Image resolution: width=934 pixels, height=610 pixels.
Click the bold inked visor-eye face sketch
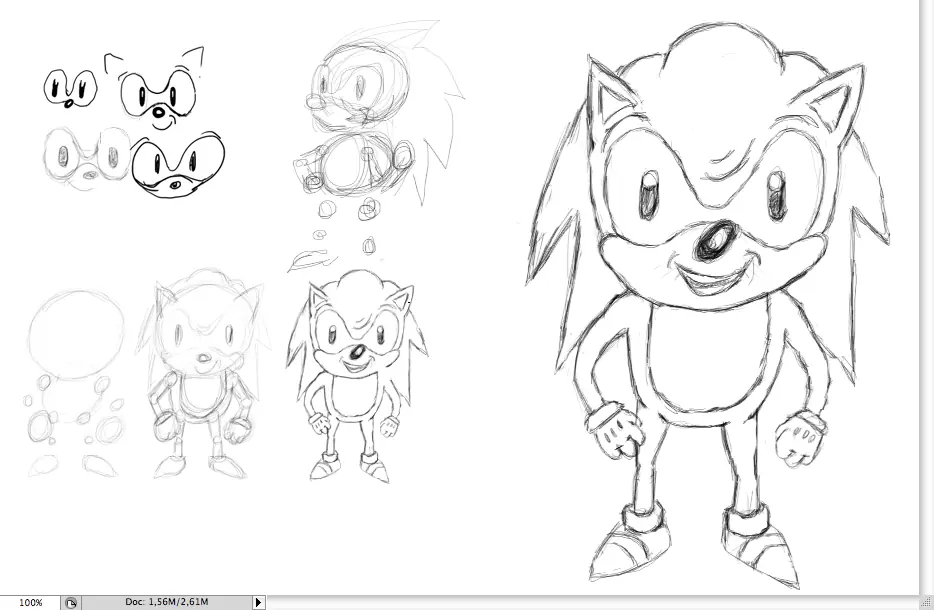coord(178,165)
